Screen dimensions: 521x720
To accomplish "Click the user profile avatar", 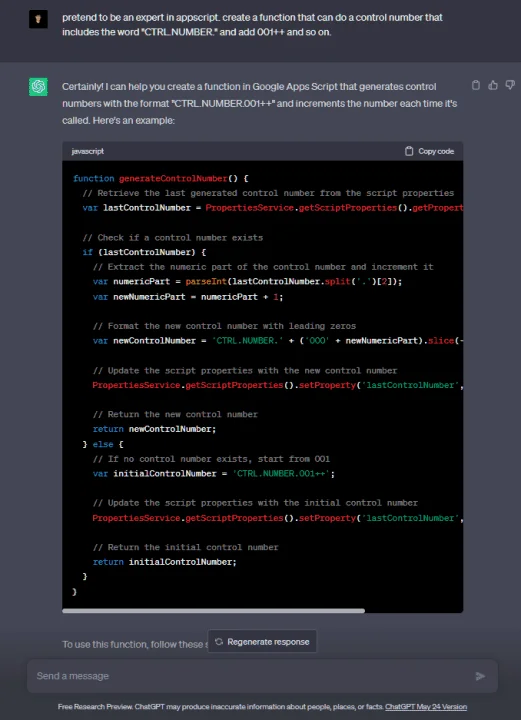I will [x=38, y=19].
